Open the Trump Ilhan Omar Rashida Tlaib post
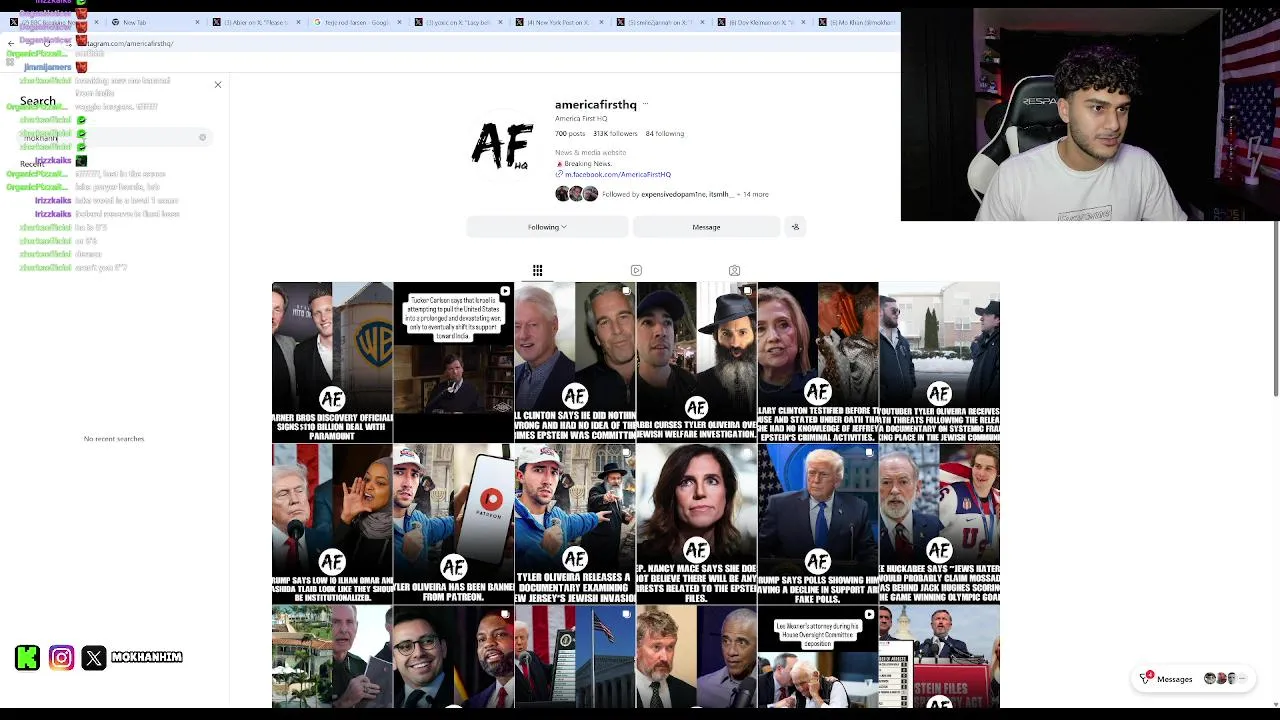Image resolution: width=1280 pixels, height=720 pixels. 332,524
